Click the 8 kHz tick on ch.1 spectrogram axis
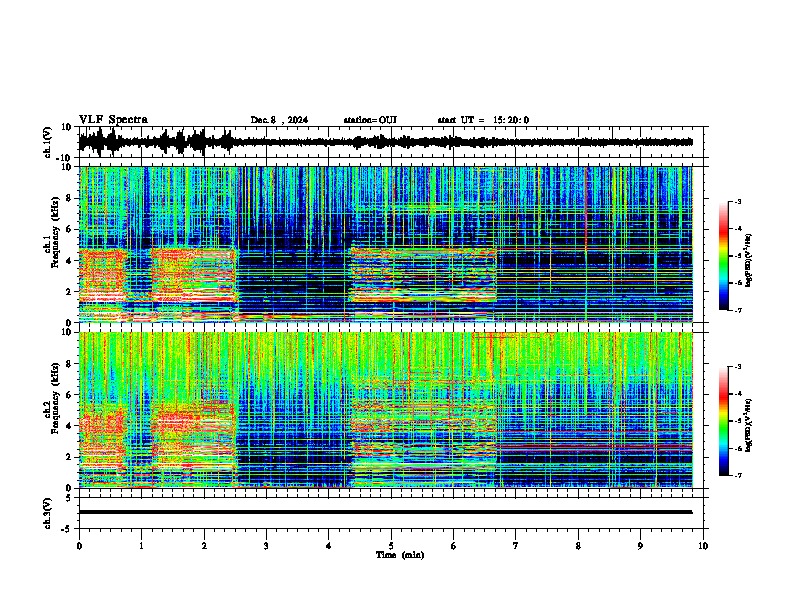Screen dimensions: 792x612 [69, 198]
